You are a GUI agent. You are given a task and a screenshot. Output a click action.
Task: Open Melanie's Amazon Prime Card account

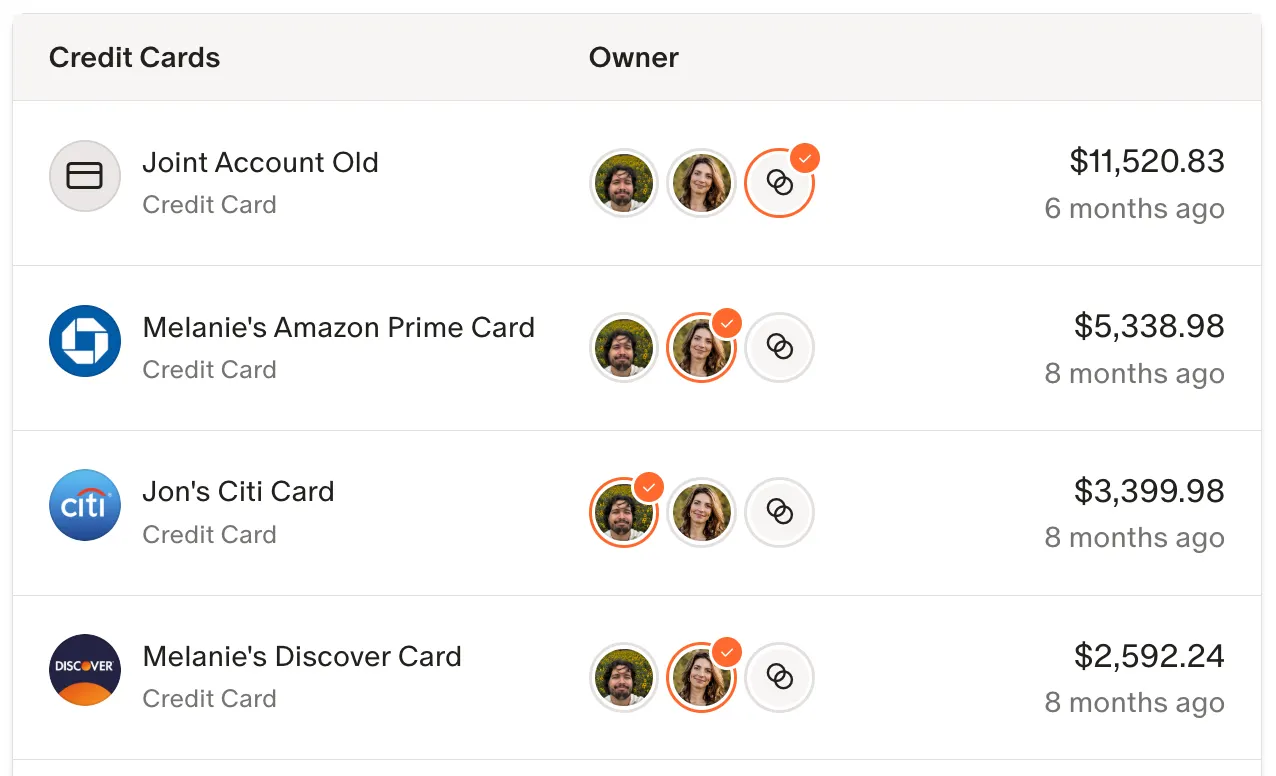click(338, 328)
